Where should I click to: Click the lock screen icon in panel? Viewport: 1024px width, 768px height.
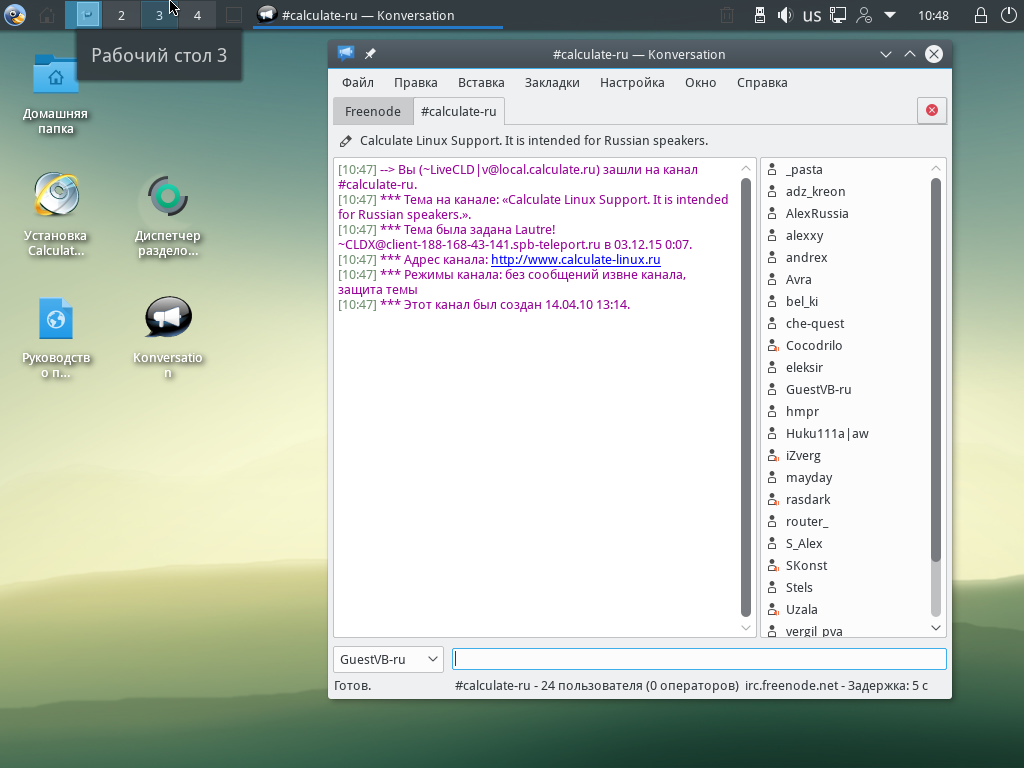point(980,15)
